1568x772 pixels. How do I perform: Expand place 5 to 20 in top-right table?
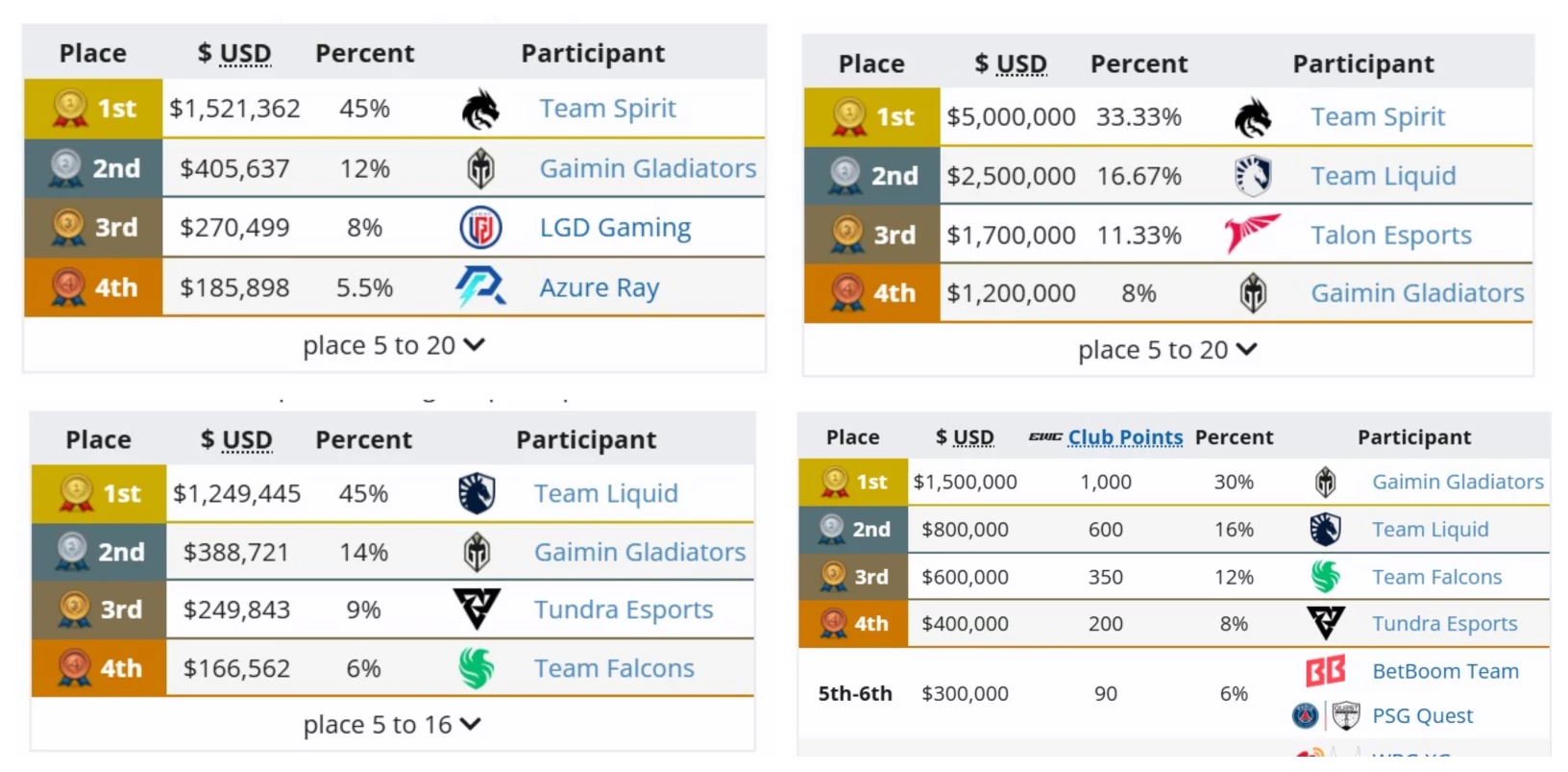pos(1167,349)
